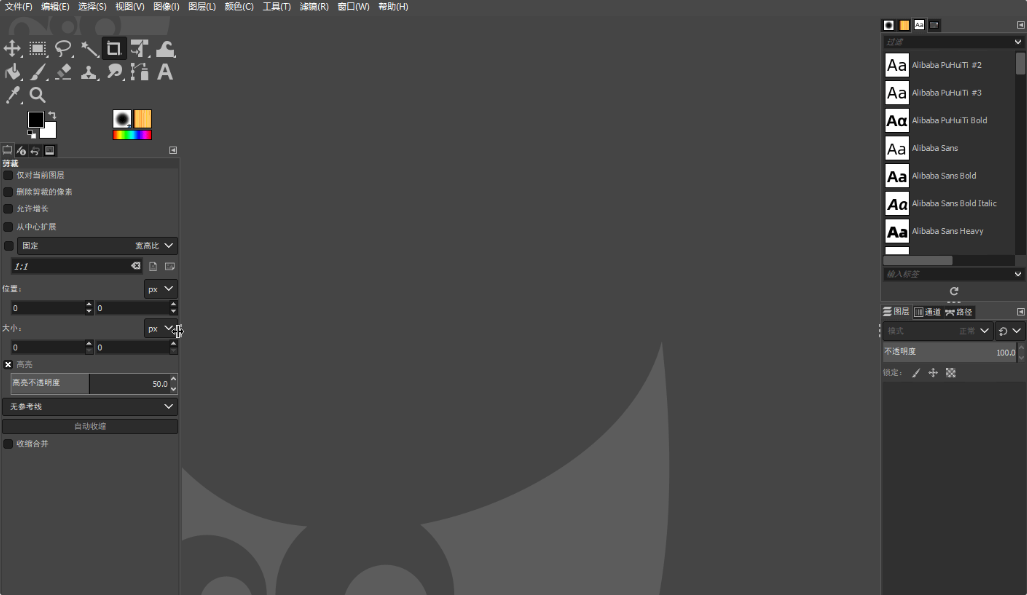Screen dimensions: 1027x595
Task: Set landscape orientation for crop ratio
Action: tap(170, 266)
